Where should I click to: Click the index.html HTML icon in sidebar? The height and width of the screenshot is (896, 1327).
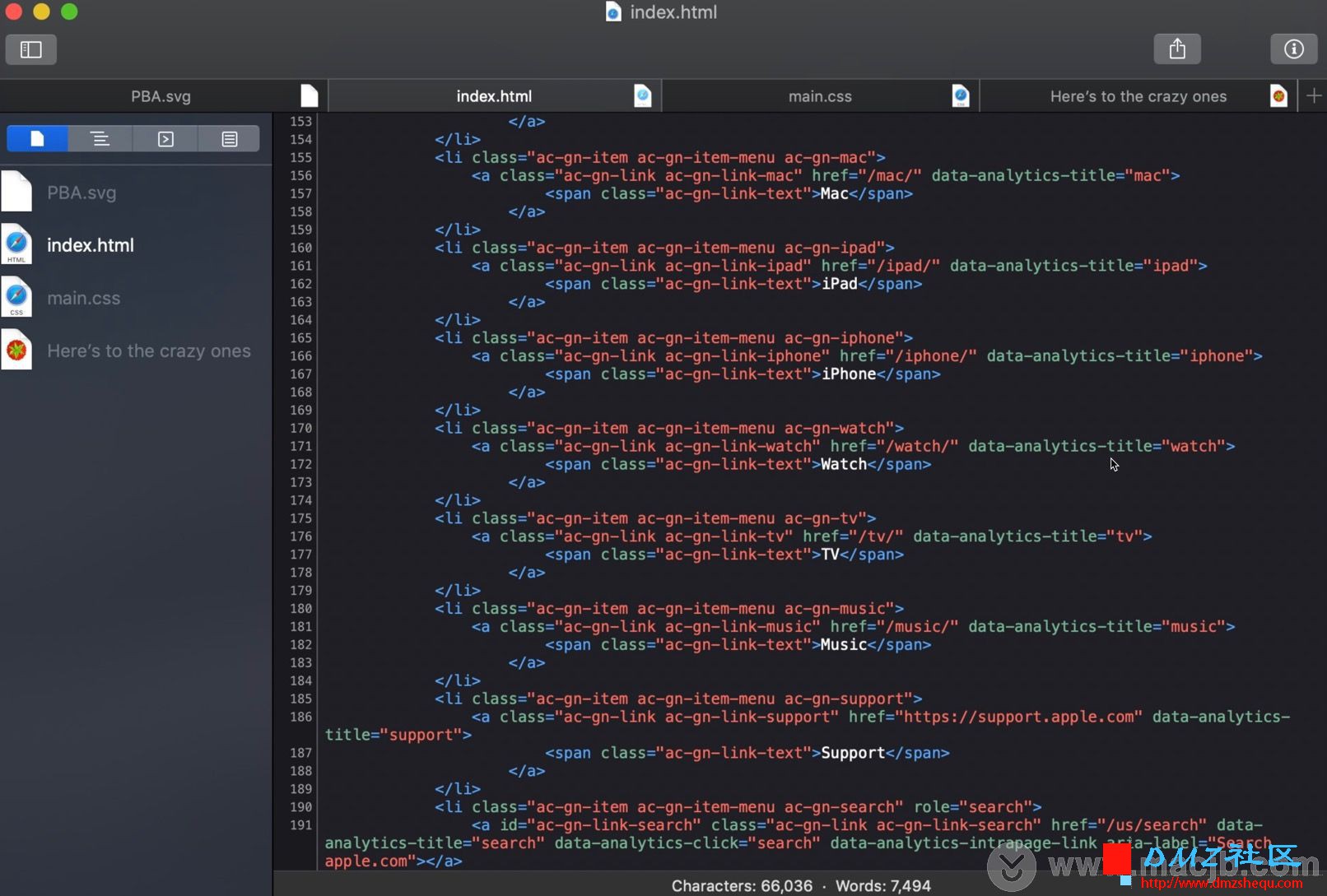point(16,244)
